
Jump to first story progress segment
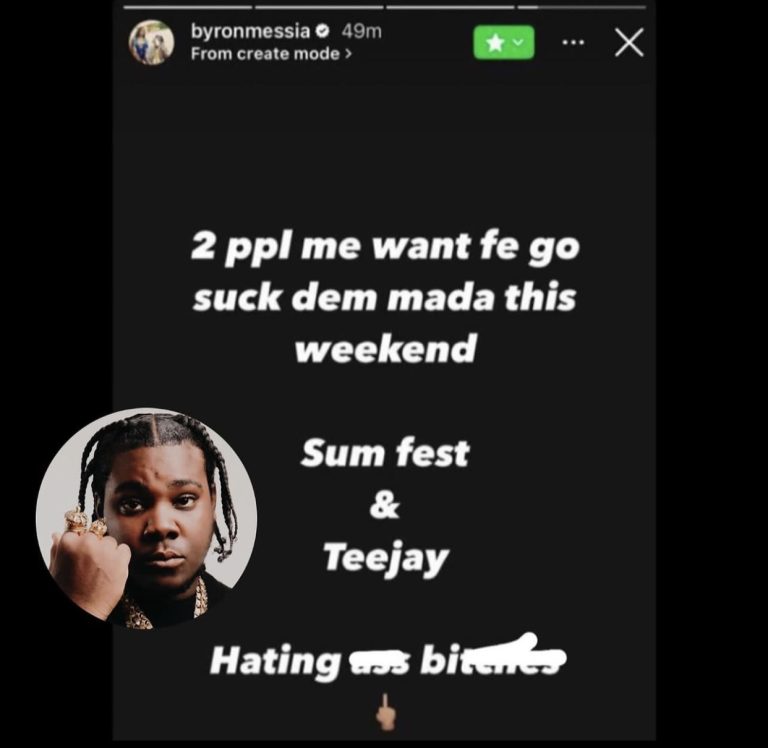point(188,7)
